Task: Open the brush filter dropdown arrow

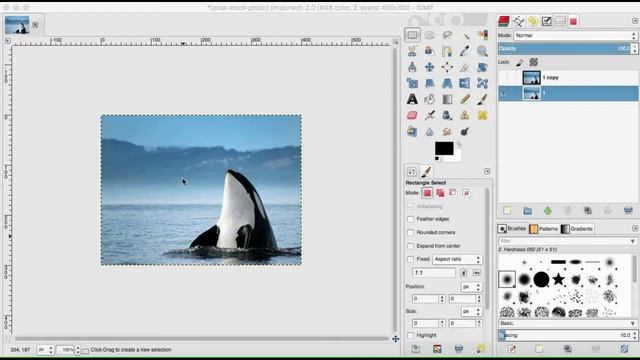Action: click(x=633, y=241)
